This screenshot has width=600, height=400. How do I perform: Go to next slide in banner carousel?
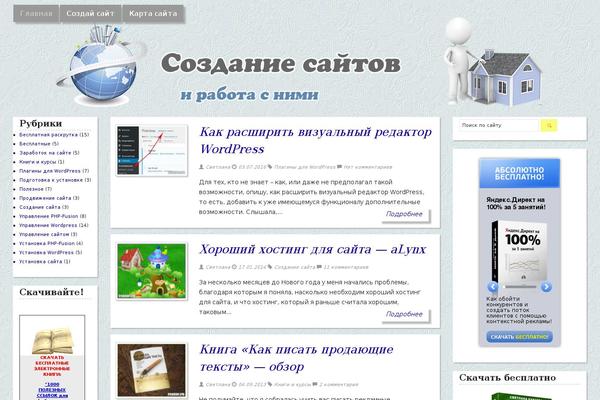(546, 287)
